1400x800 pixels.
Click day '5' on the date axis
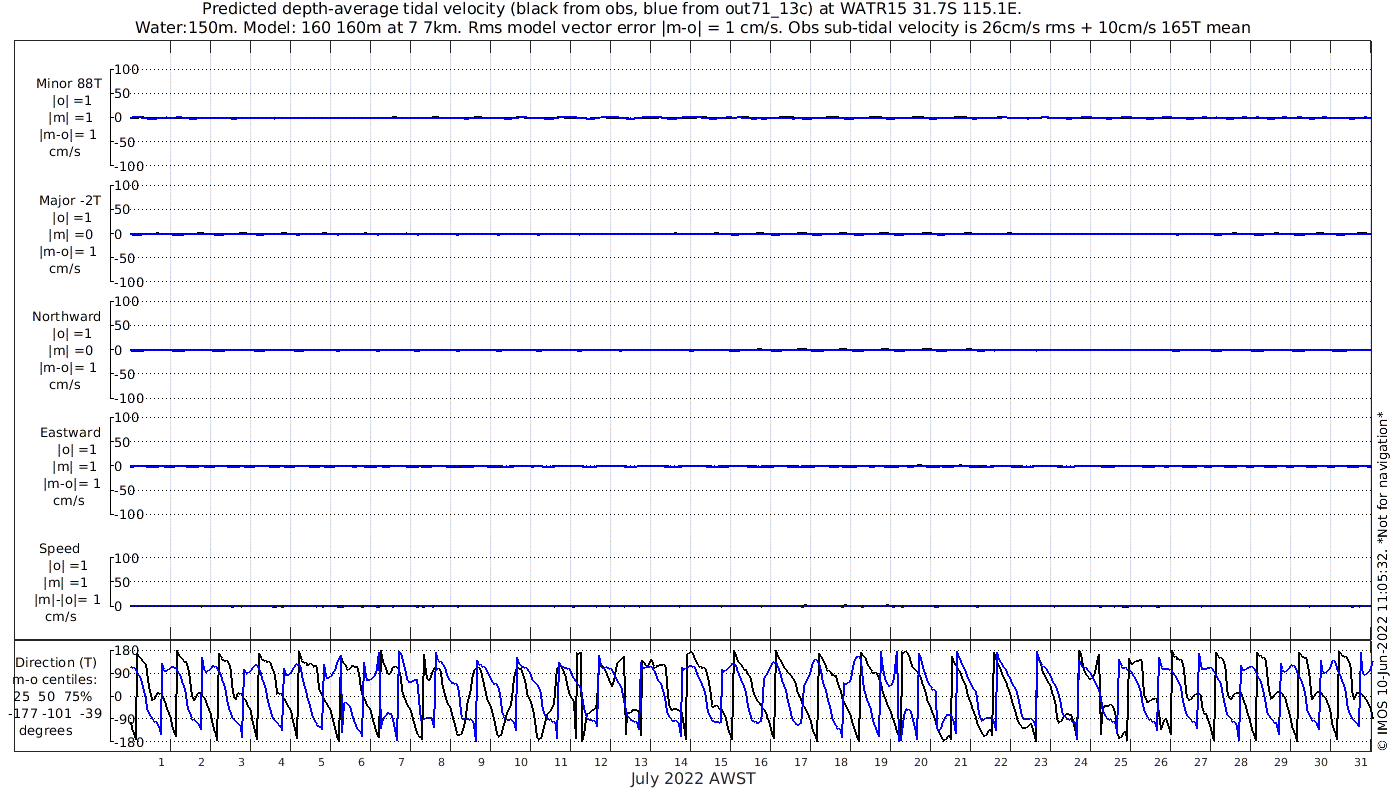321,762
